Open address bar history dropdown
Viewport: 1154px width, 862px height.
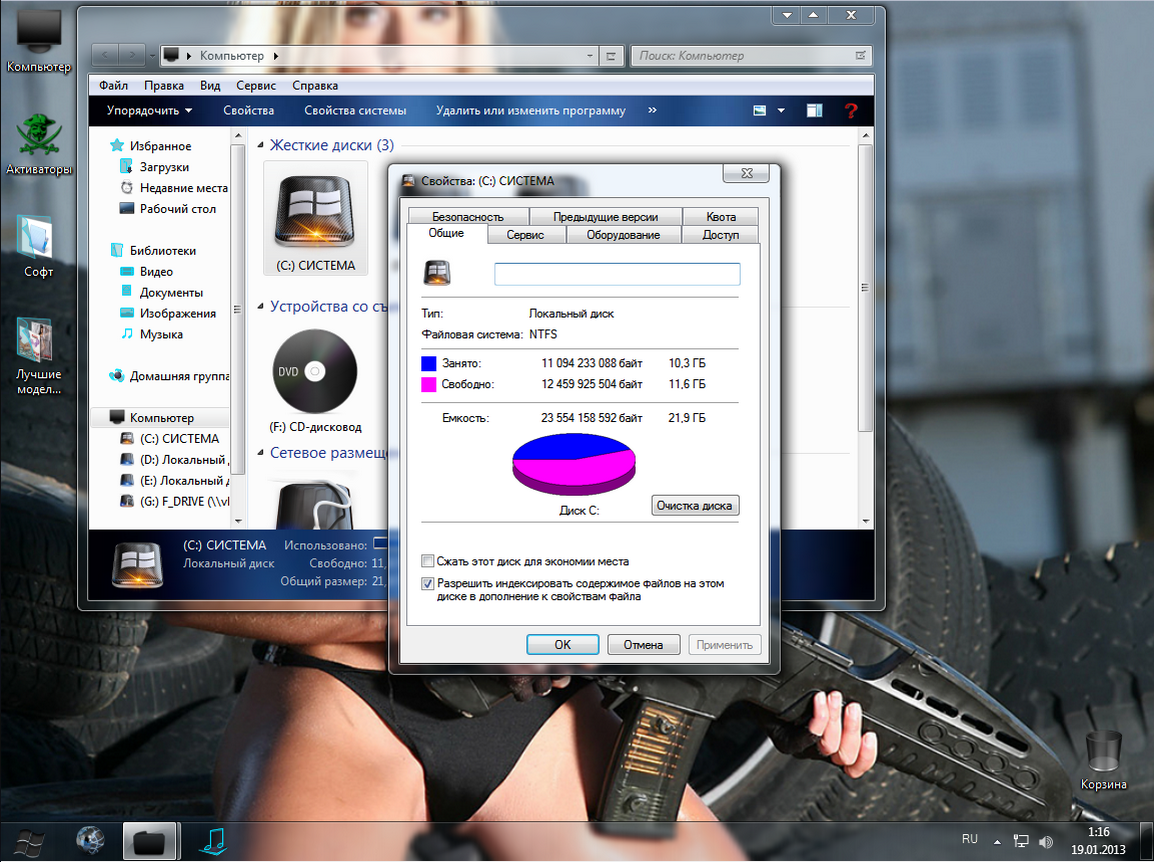click(x=590, y=56)
